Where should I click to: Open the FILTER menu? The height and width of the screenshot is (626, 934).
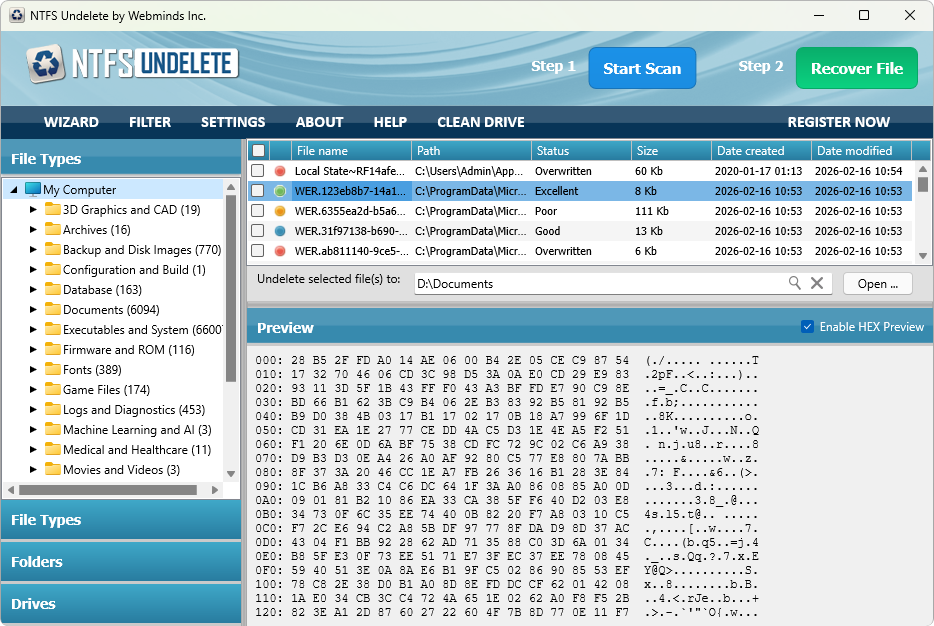[150, 122]
